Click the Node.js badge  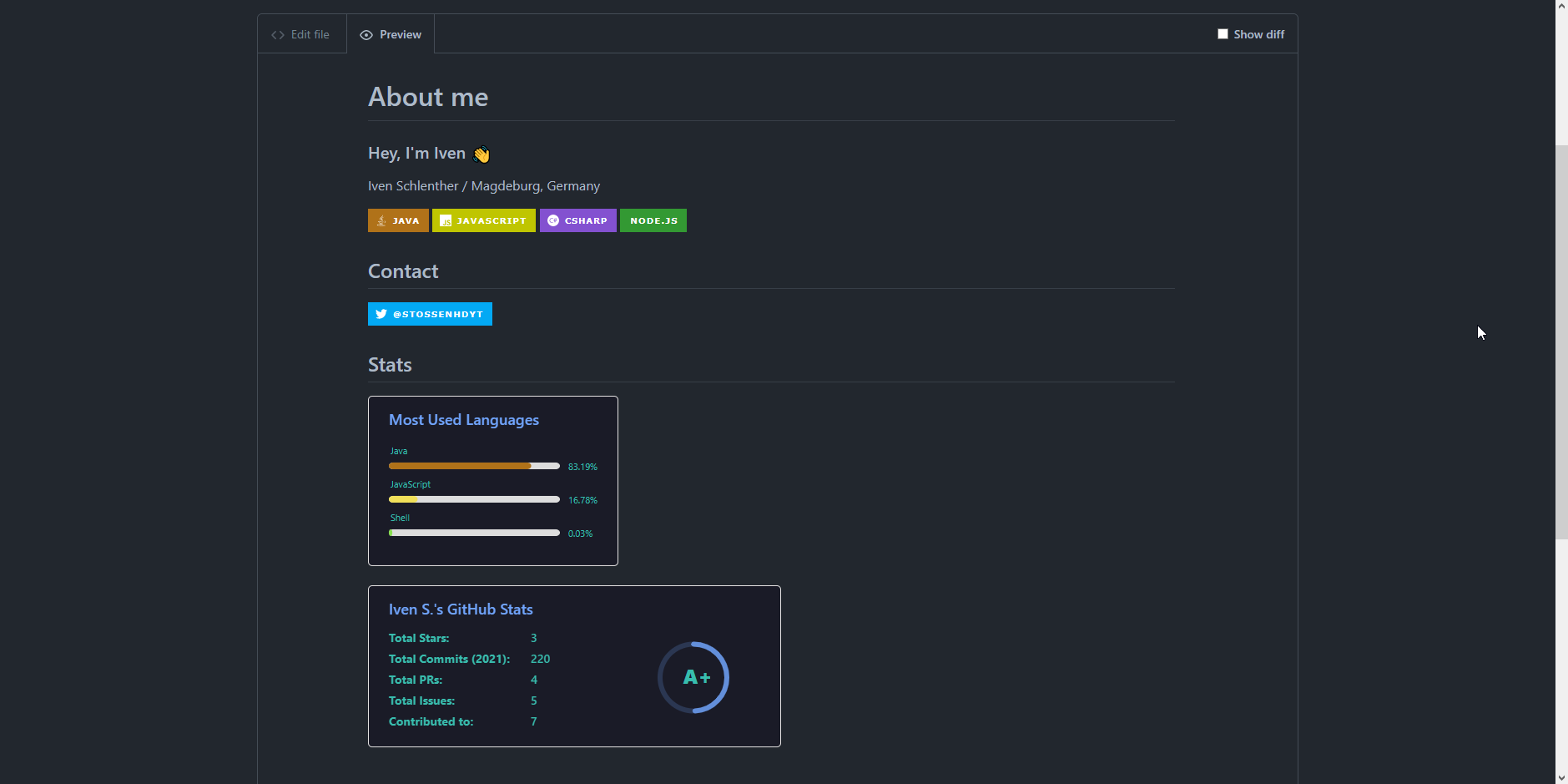pyautogui.click(x=653, y=220)
